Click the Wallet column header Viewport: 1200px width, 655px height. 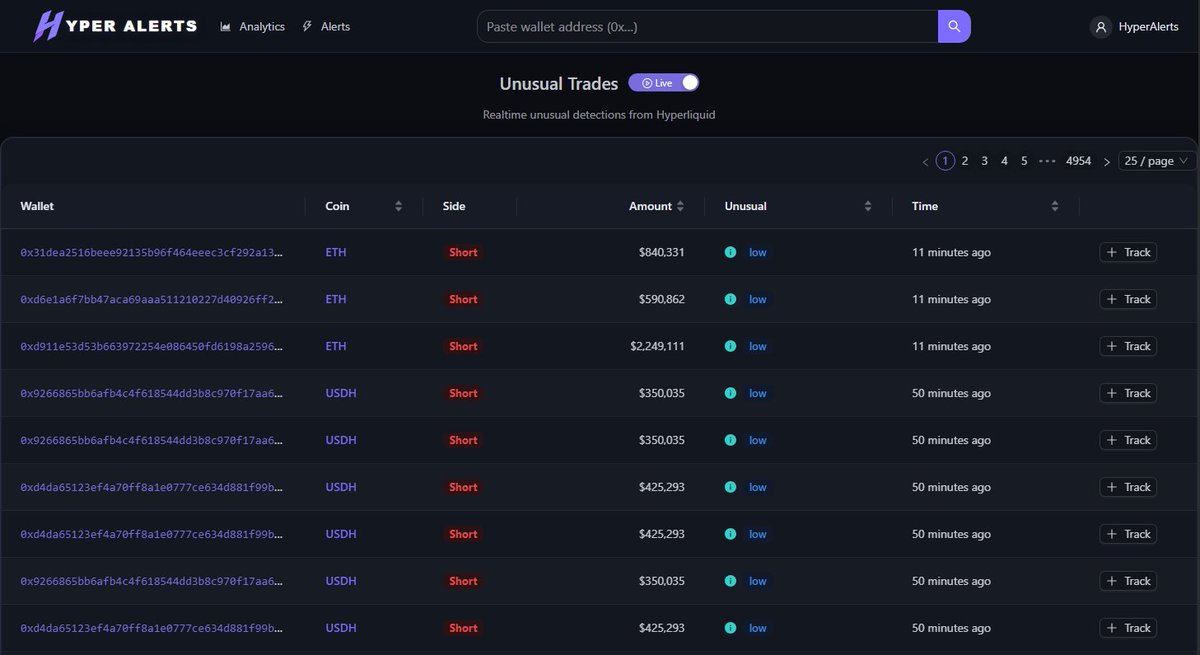click(x=37, y=206)
